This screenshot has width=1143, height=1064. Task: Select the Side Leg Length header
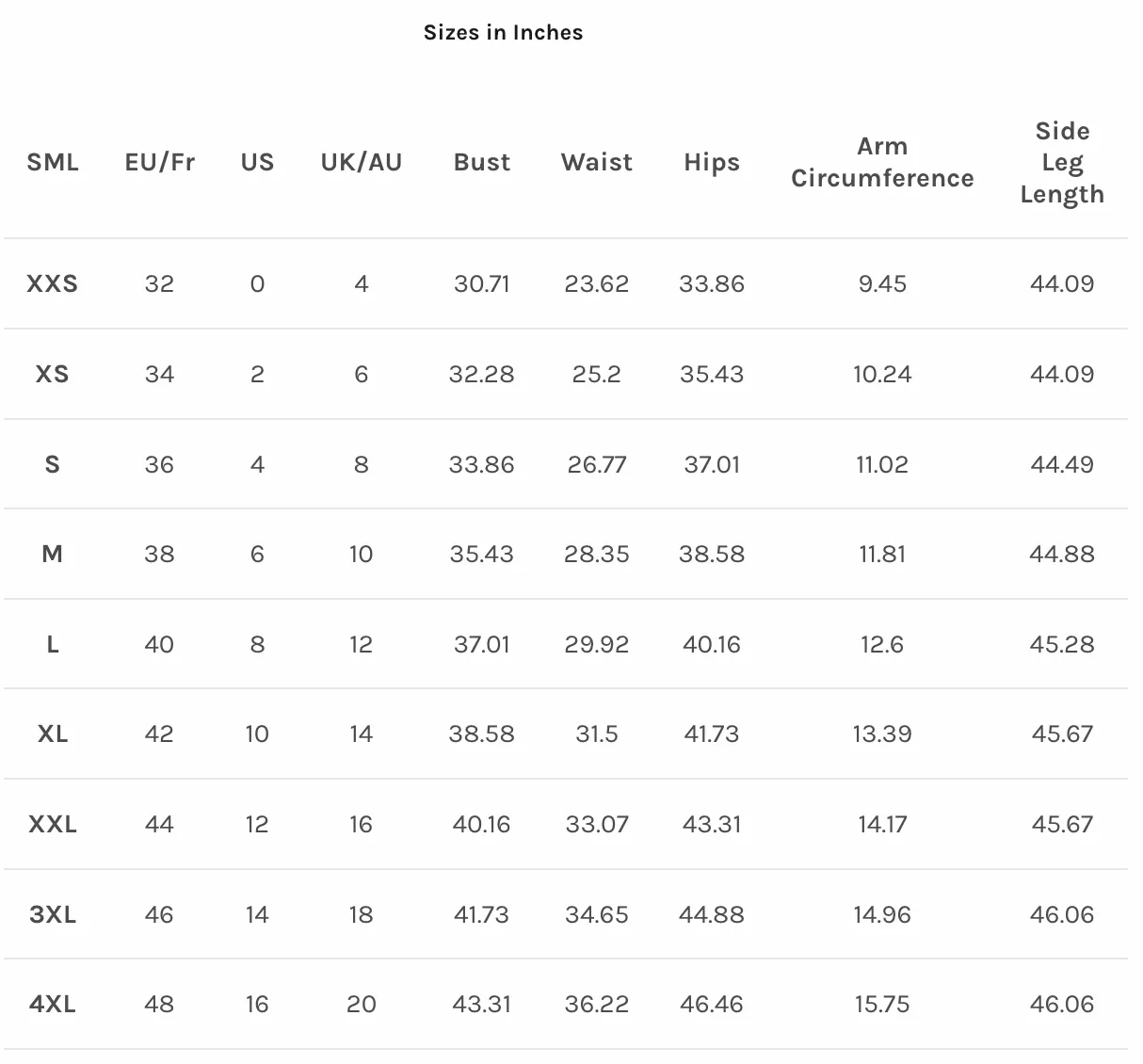1062,162
